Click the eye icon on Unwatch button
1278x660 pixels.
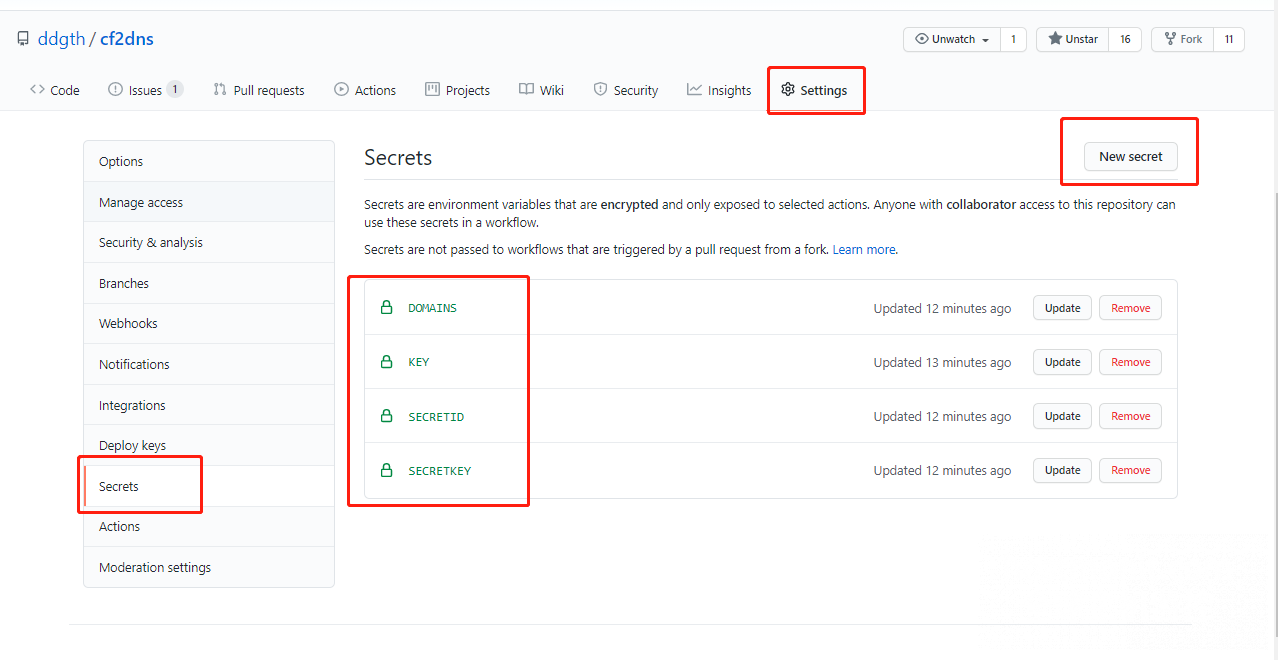click(921, 39)
